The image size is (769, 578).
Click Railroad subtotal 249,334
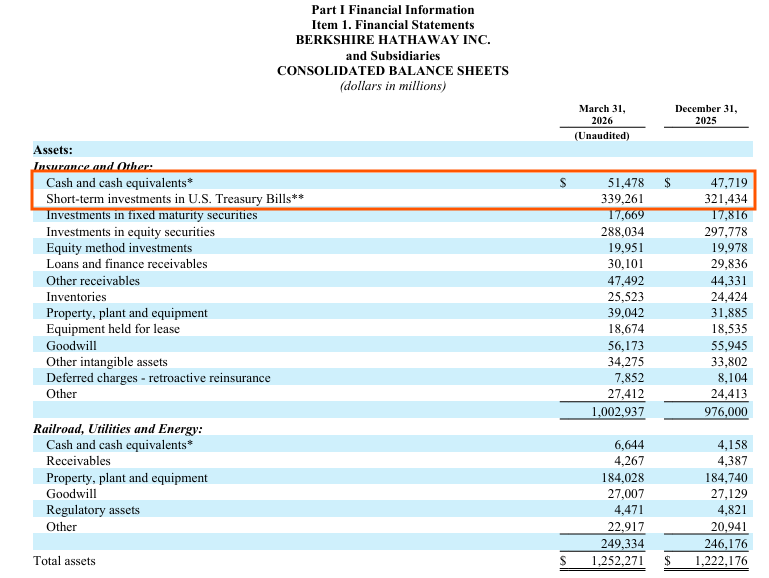click(x=622, y=544)
